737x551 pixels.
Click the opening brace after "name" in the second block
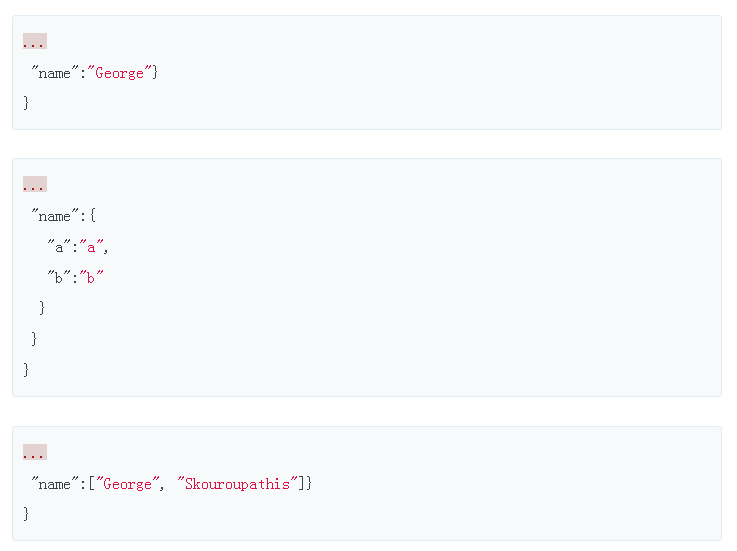[92, 216]
